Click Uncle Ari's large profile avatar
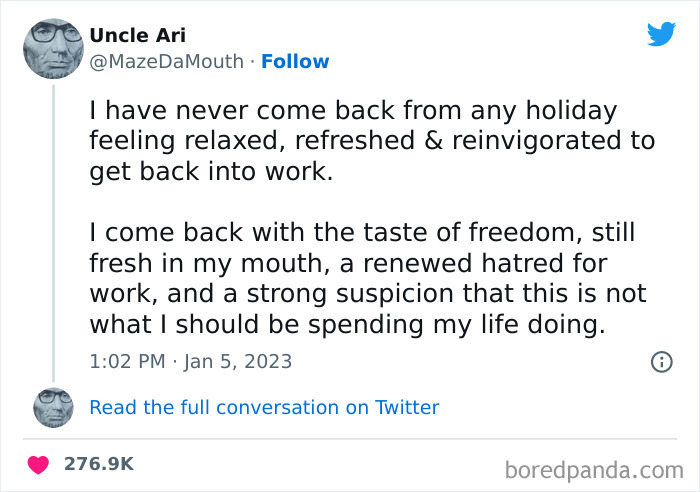 coord(52,49)
